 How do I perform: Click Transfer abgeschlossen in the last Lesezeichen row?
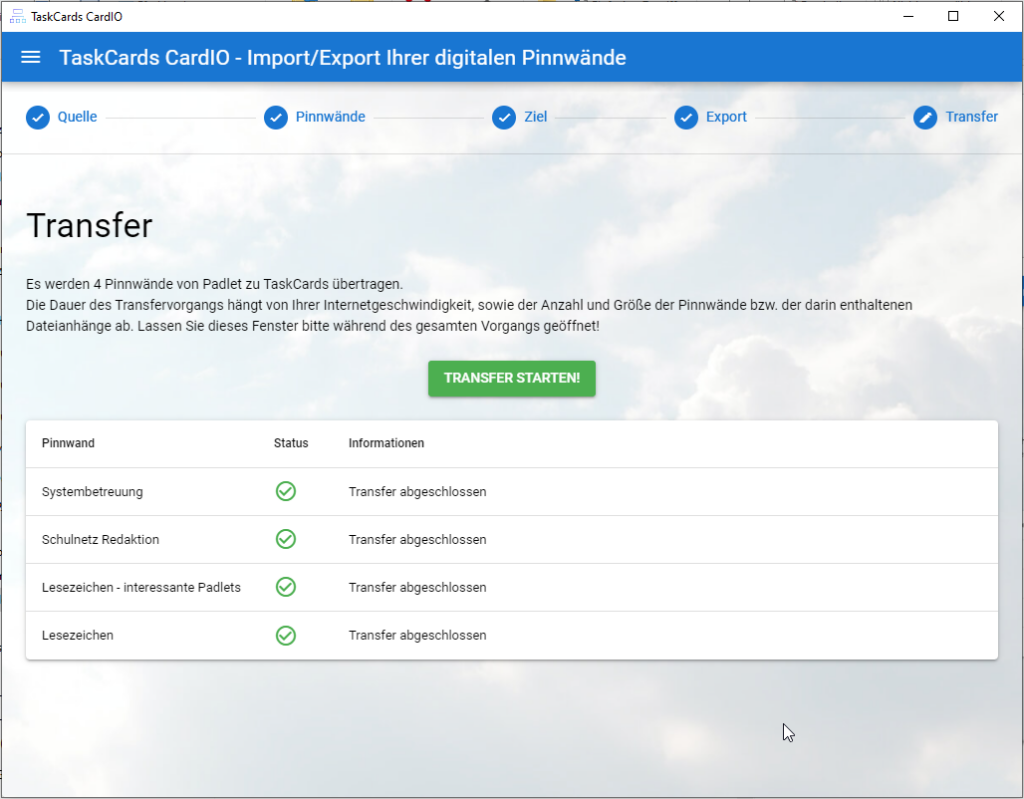tap(417, 635)
